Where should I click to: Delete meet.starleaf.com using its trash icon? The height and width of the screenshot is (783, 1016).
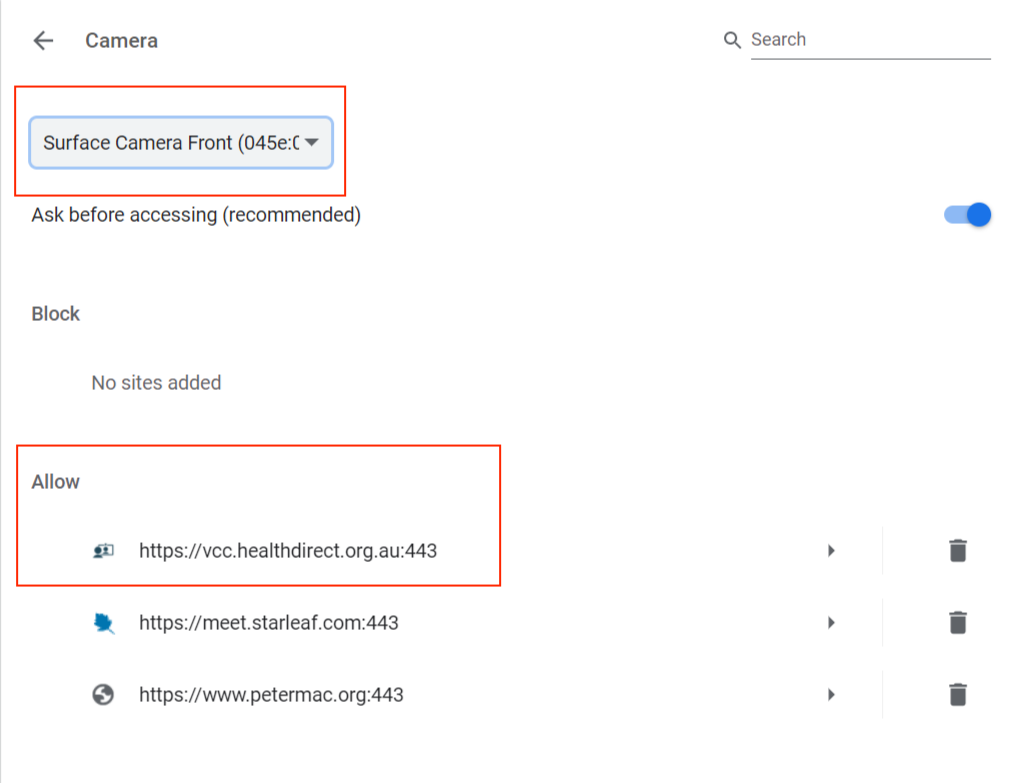[957, 622]
